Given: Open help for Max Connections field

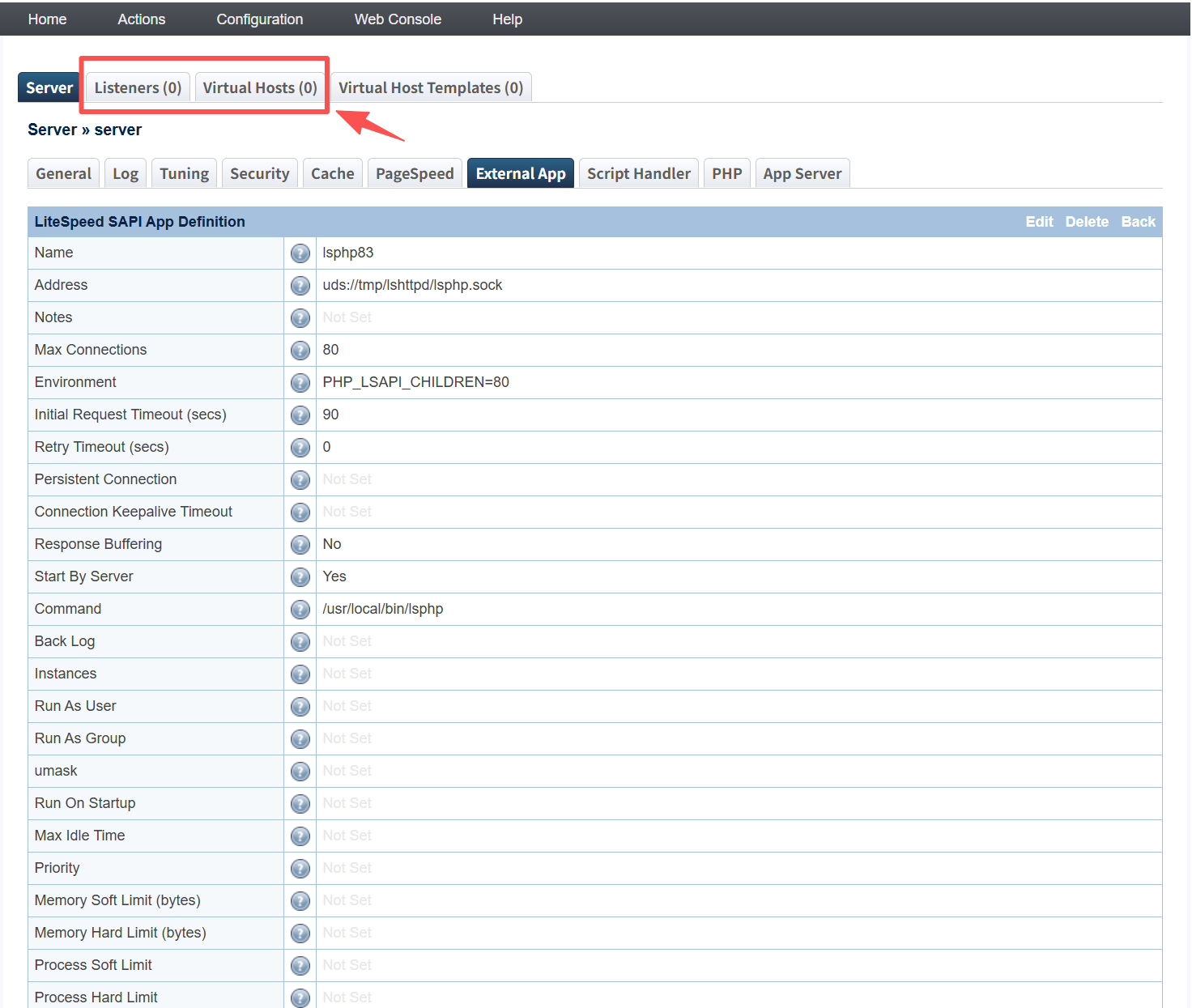Looking at the screenshot, I should (300, 351).
